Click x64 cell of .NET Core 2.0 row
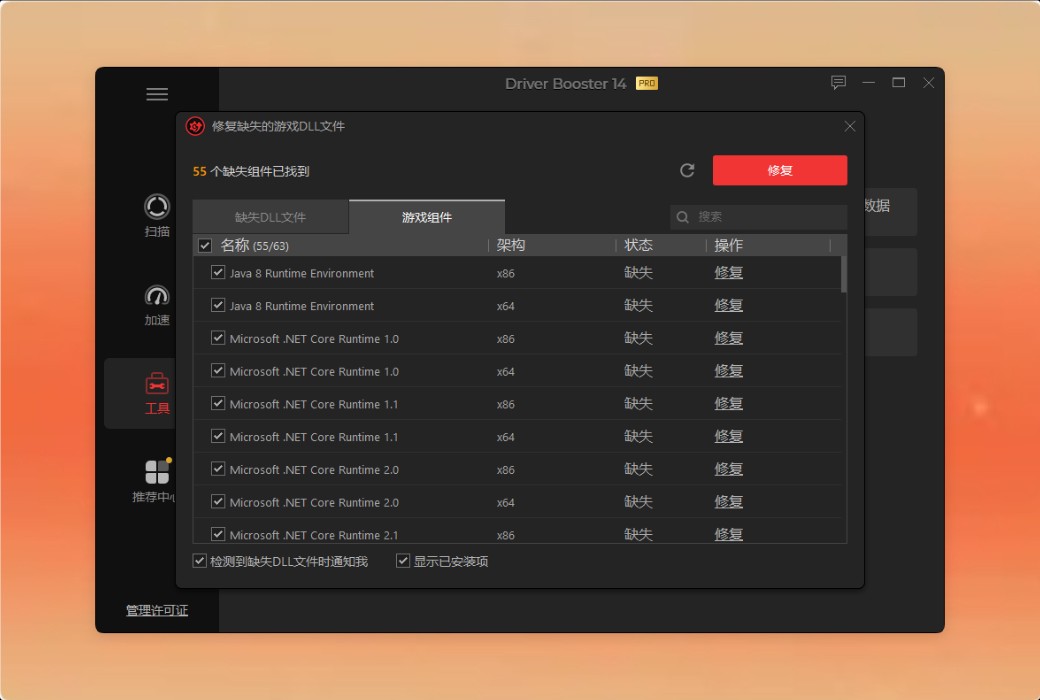This screenshot has height=700, width=1040. [x=505, y=502]
